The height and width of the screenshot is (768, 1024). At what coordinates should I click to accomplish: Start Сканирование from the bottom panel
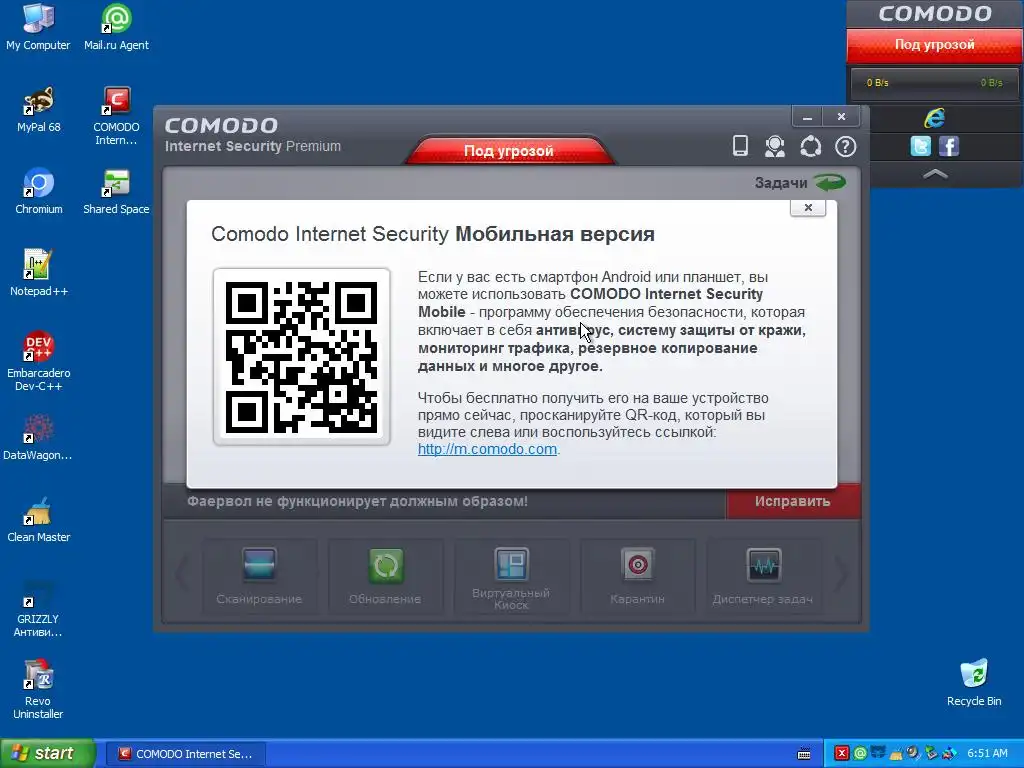pos(259,575)
